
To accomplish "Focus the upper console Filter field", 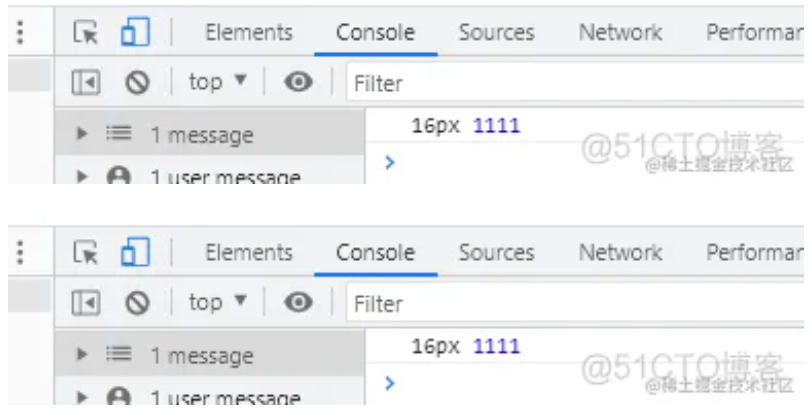I will pos(575,83).
